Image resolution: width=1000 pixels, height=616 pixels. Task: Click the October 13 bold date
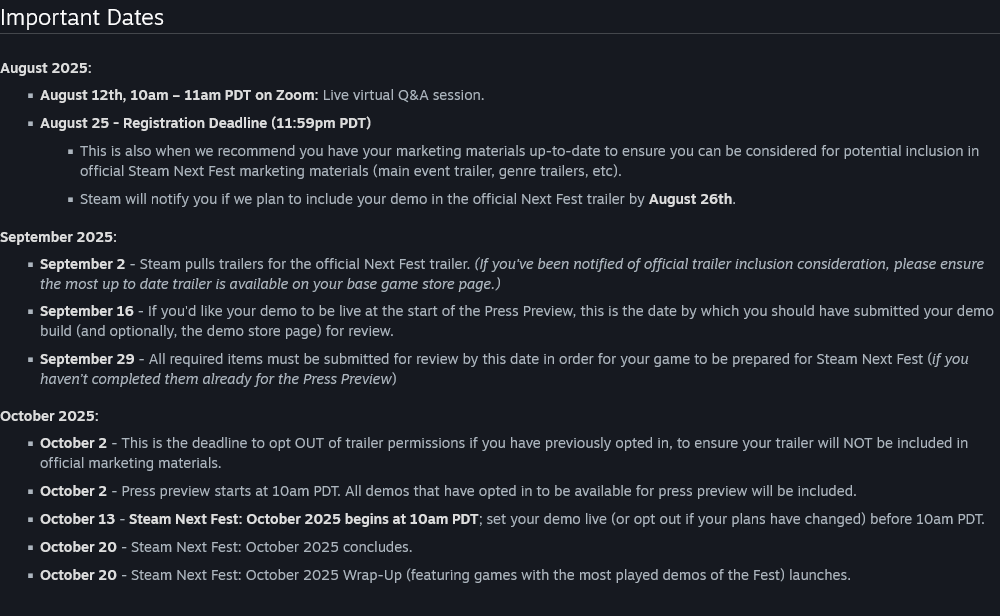(x=78, y=519)
